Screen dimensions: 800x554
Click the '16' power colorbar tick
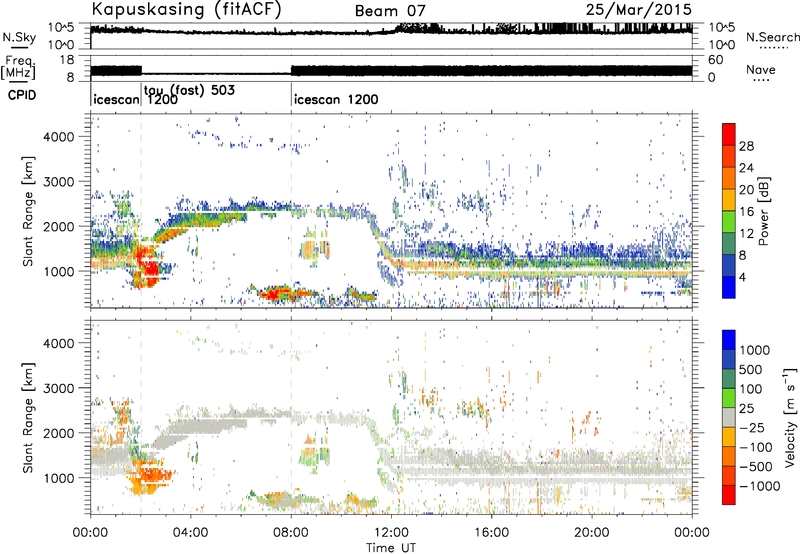pos(746,212)
